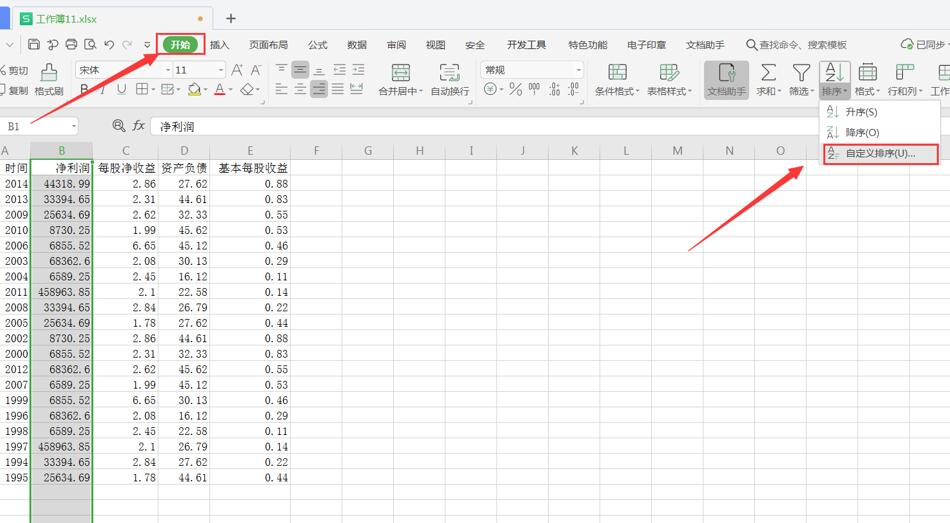
Task: Increase font size with the larger A icon
Action: 237,70
